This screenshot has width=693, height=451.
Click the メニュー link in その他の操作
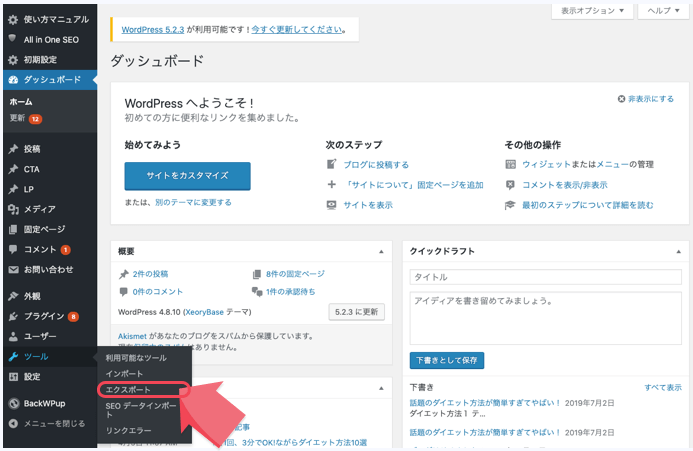tap(613, 164)
